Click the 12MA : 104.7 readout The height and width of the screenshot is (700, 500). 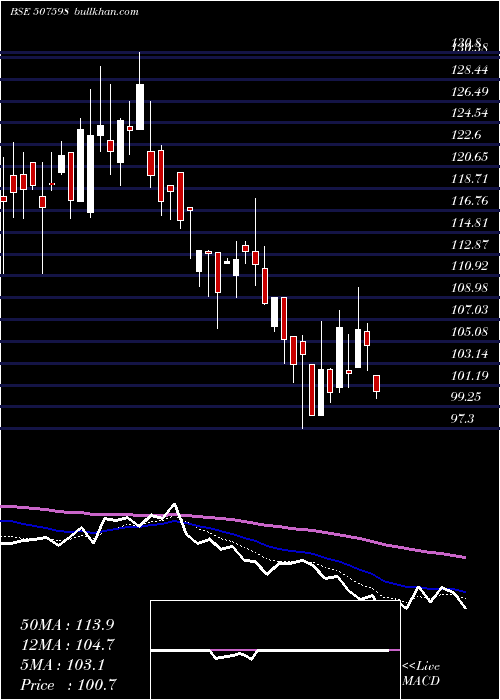(x=67, y=645)
